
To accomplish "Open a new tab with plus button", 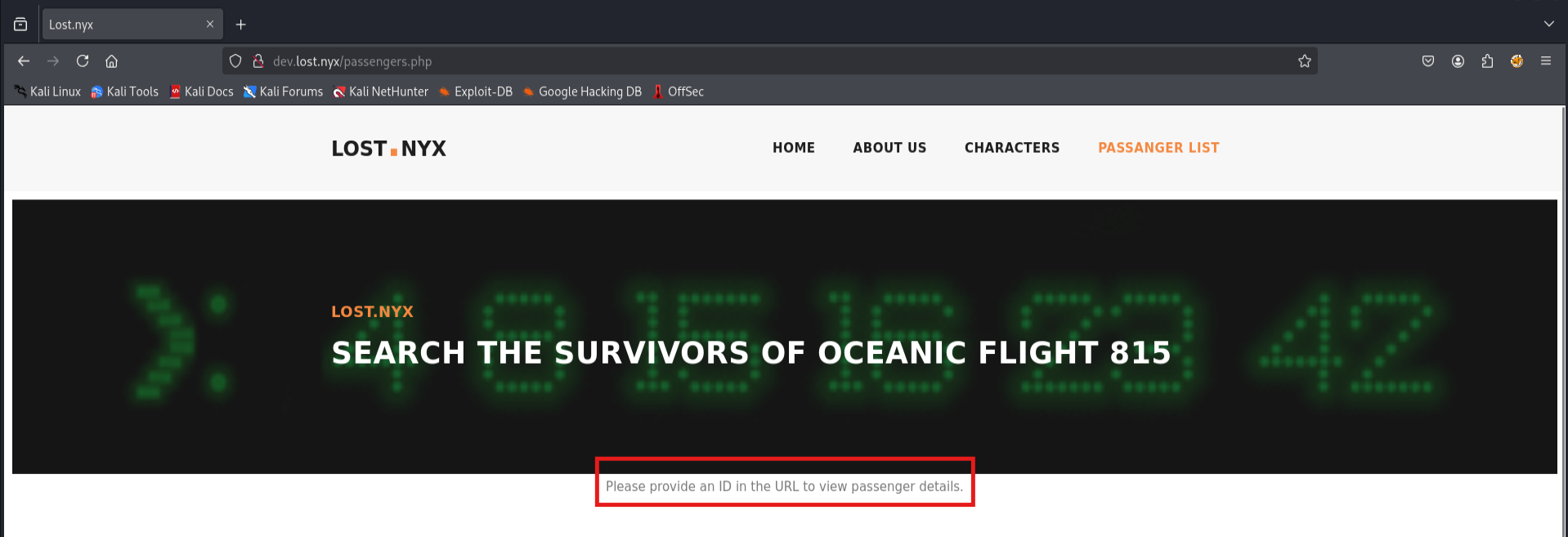I will (x=241, y=25).
